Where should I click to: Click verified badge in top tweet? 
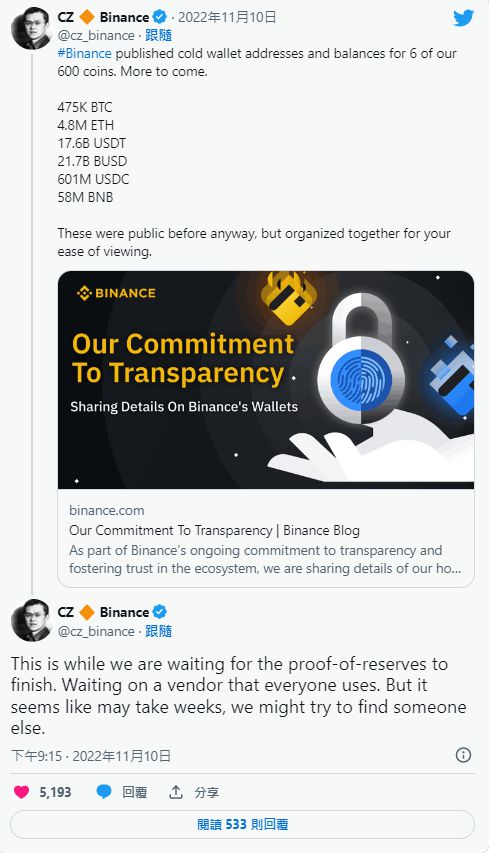[x=159, y=17]
